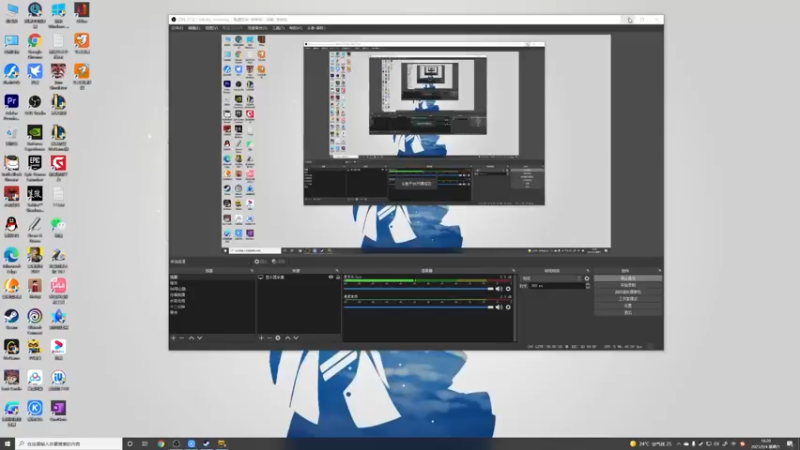Move the selected source down
This screenshot has width=800, height=450.
coord(296,338)
